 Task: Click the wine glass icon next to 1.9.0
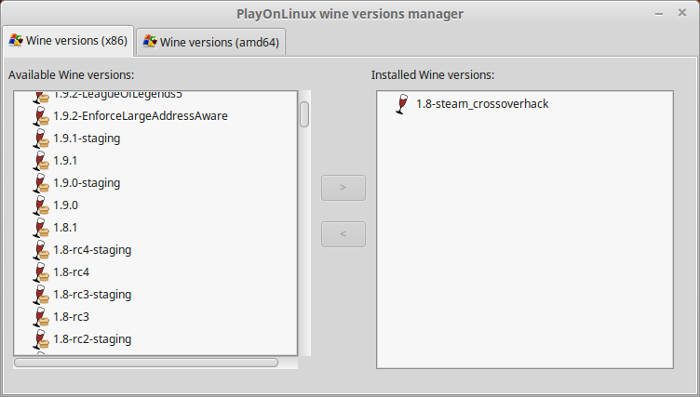pyautogui.click(x=41, y=205)
